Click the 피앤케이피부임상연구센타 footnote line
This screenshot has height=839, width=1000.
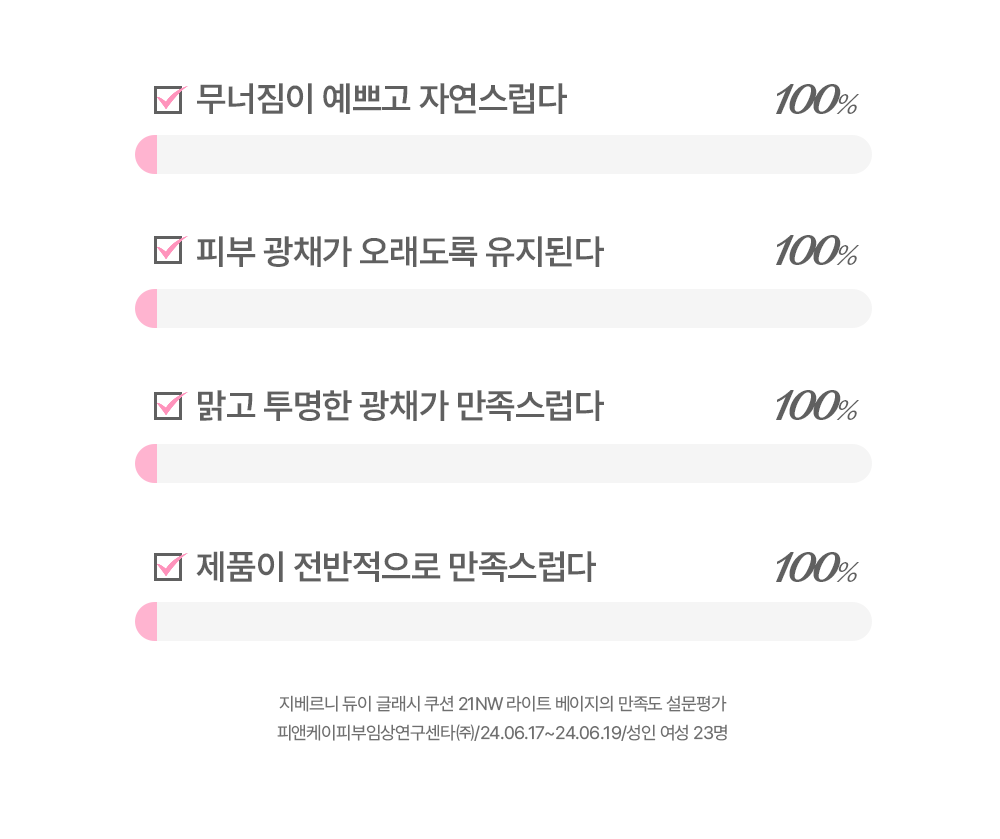(x=503, y=733)
